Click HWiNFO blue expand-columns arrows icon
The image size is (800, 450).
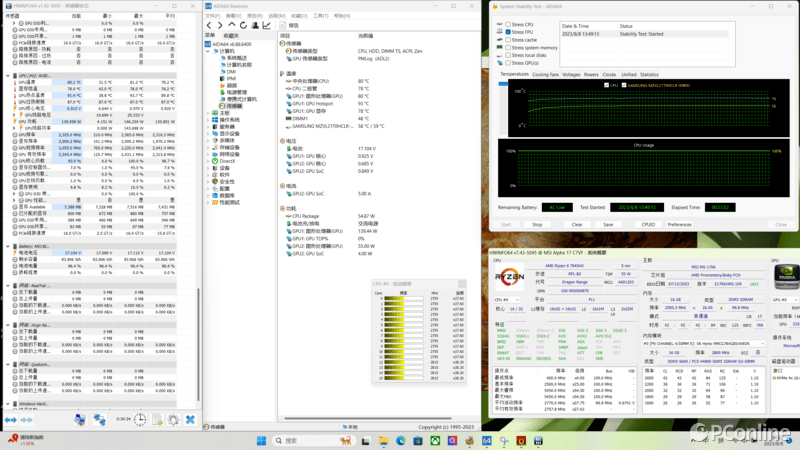click(11, 419)
